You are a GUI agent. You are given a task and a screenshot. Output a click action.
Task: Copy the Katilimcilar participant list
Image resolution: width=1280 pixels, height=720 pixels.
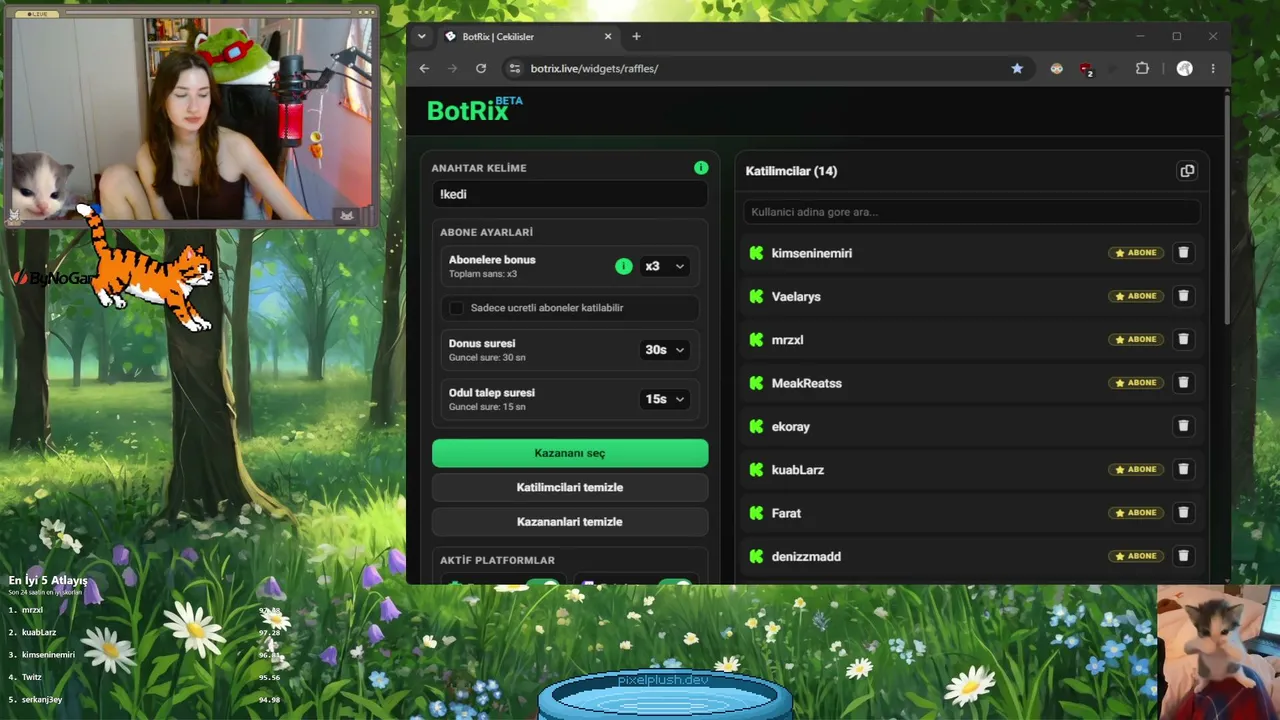coord(1187,171)
